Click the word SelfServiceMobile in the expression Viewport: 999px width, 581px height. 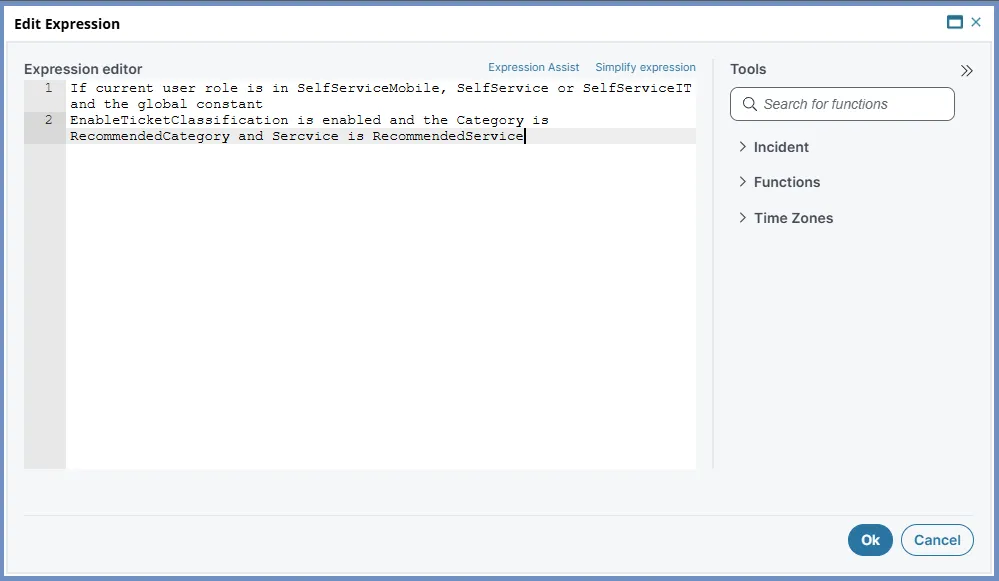(368, 88)
